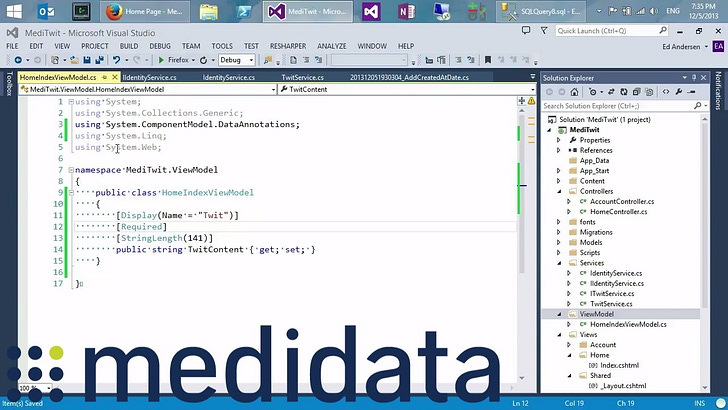Click the Ed Andersen account name
Screen dimensions: 728x410
pyautogui.click(x=681, y=46)
